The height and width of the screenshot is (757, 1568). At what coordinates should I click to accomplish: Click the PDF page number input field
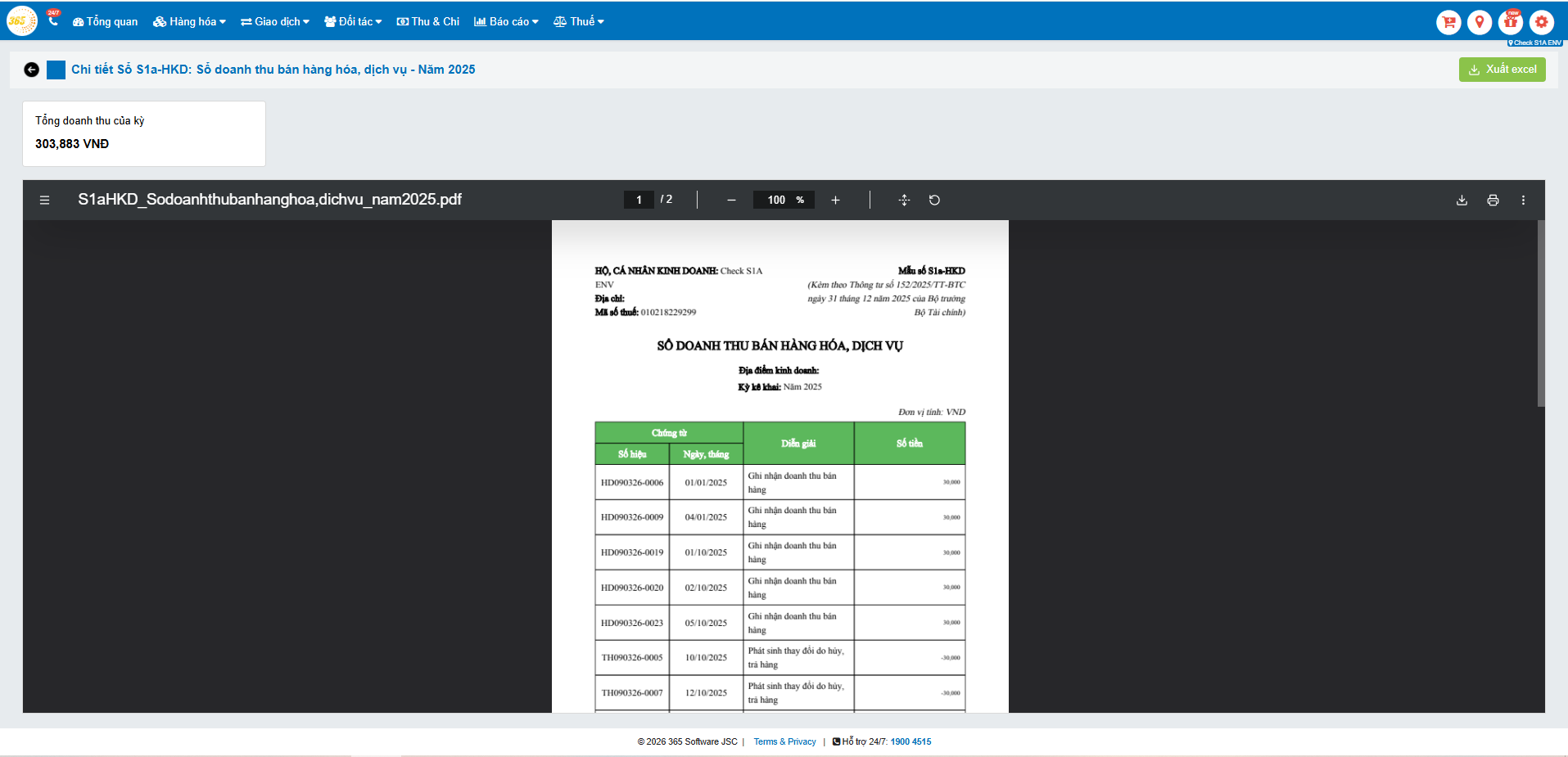coord(639,200)
